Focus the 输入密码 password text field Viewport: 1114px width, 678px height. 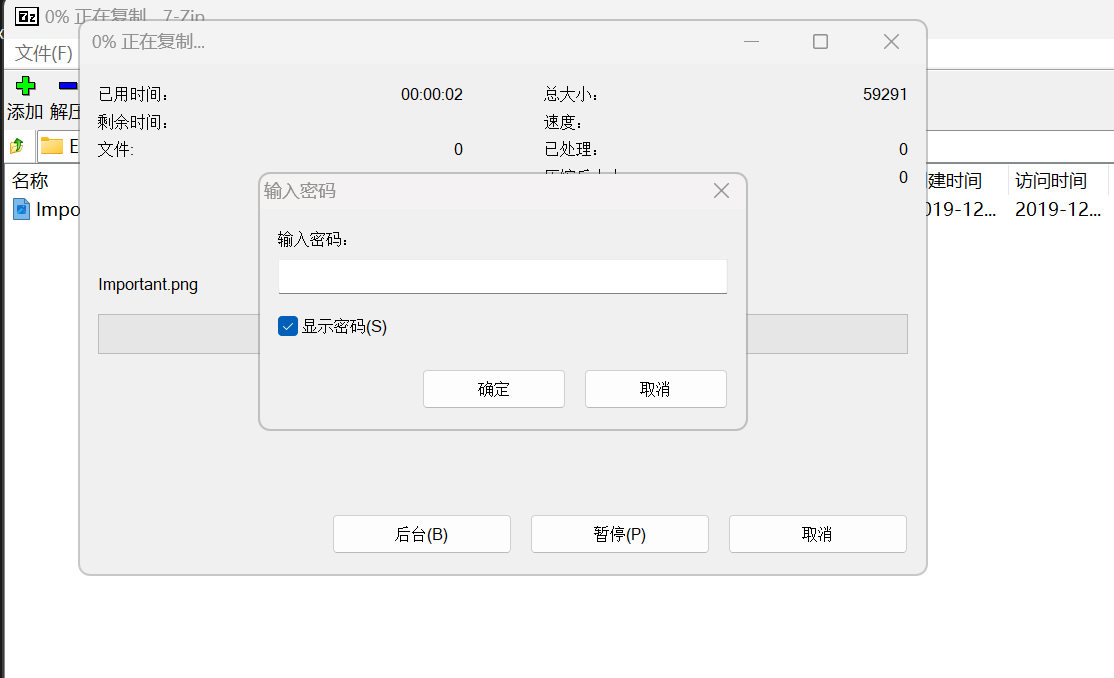tap(502, 276)
